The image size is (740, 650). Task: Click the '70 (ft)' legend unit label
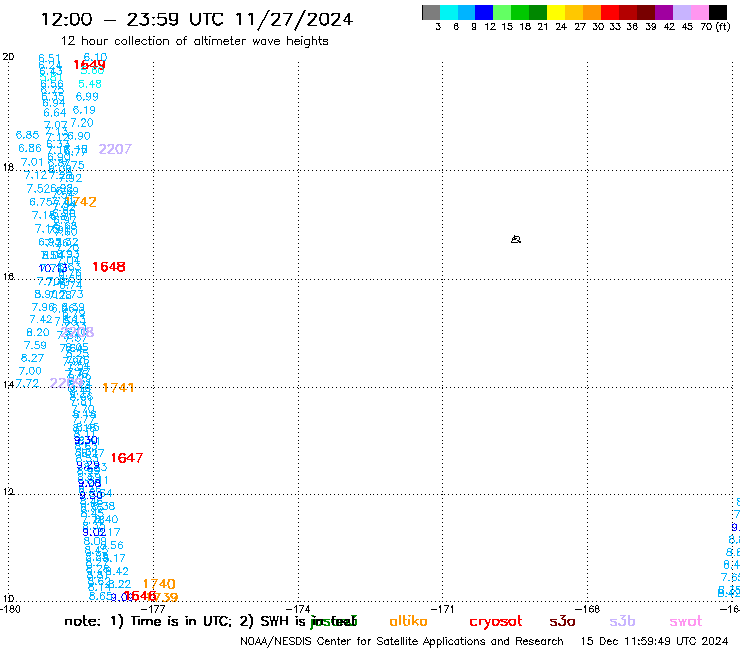(x=715, y=27)
